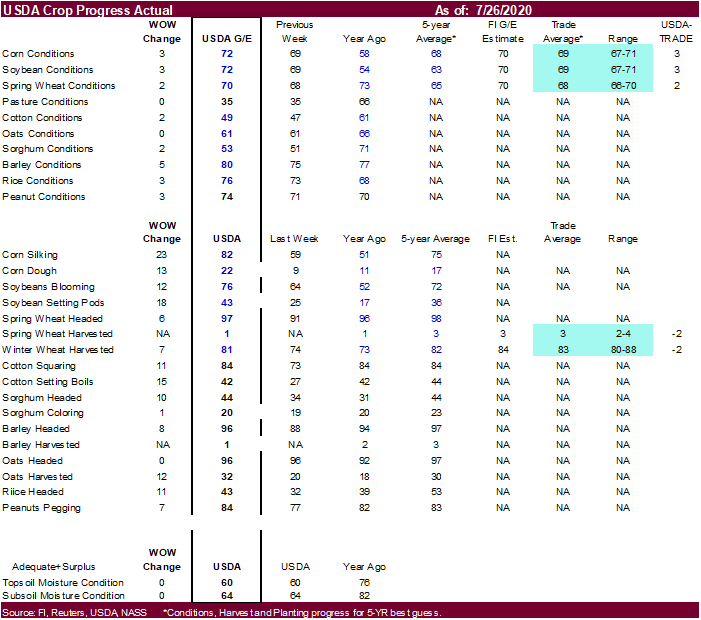This screenshot has height=620, width=701.
Task: Click the 'Peanut Conditions' row label
Action: pos(43,197)
